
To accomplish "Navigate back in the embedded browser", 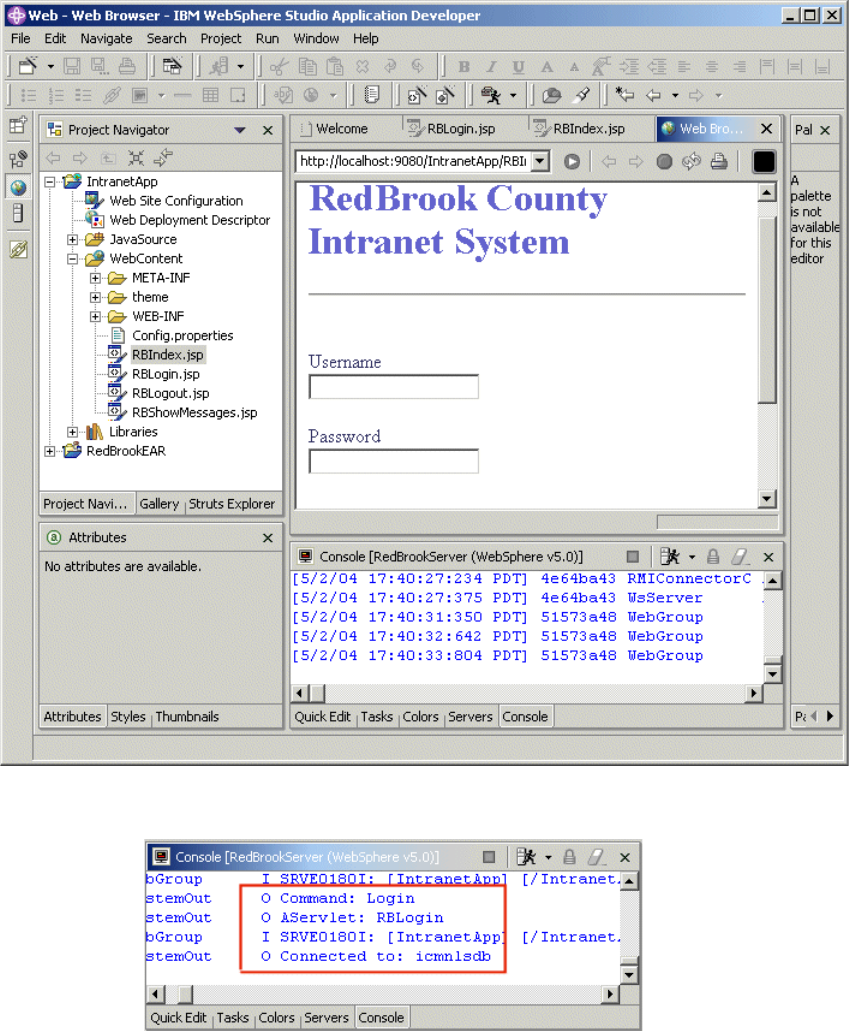I will 607,161.
